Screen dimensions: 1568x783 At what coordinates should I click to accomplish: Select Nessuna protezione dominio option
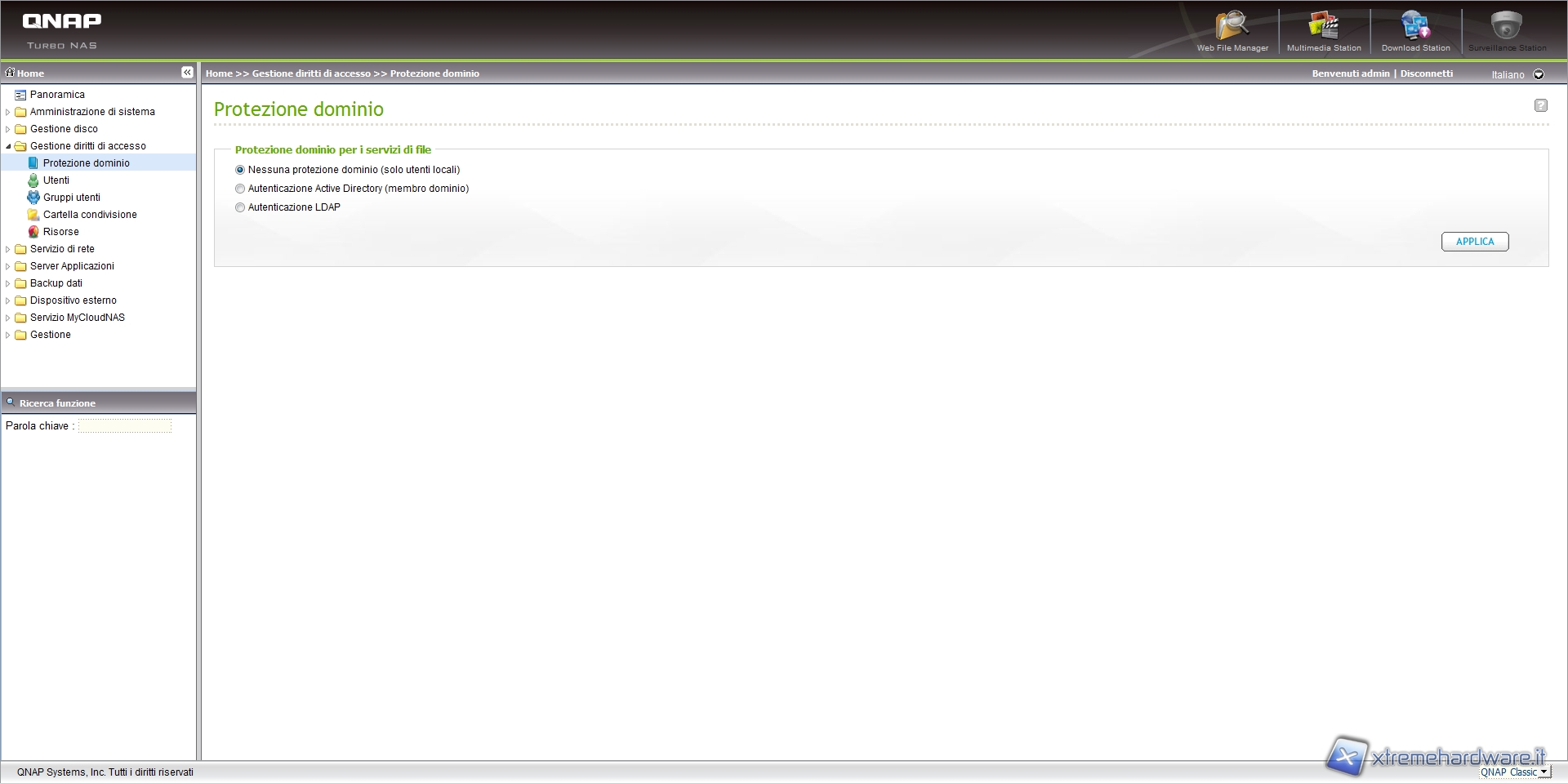240,170
